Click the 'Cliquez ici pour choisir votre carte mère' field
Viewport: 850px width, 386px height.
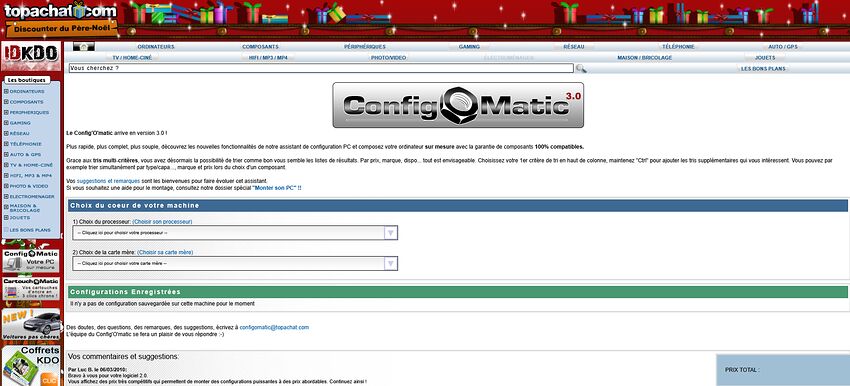click(235, 263)
